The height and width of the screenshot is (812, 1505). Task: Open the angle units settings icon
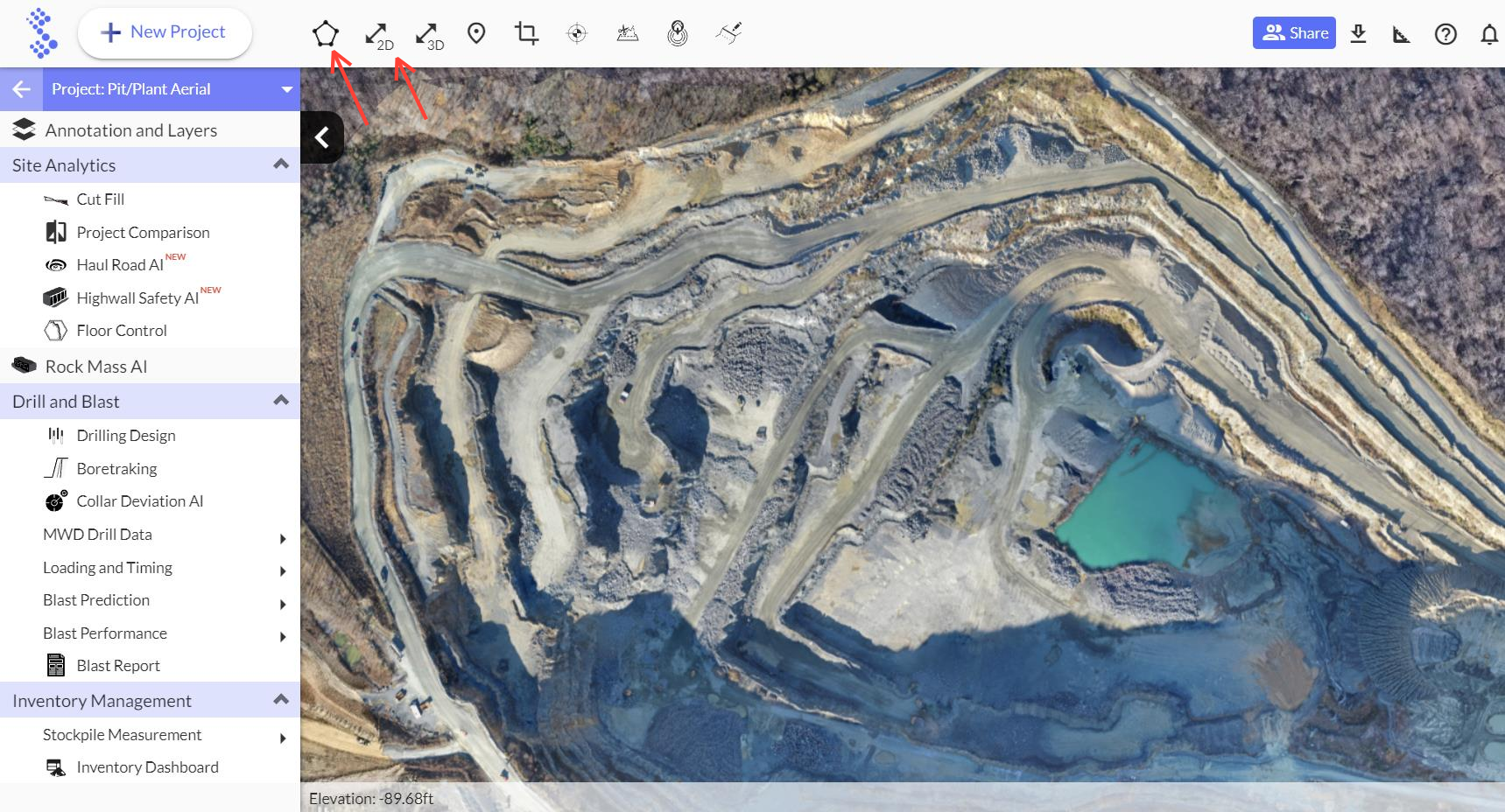(1402, 34)
